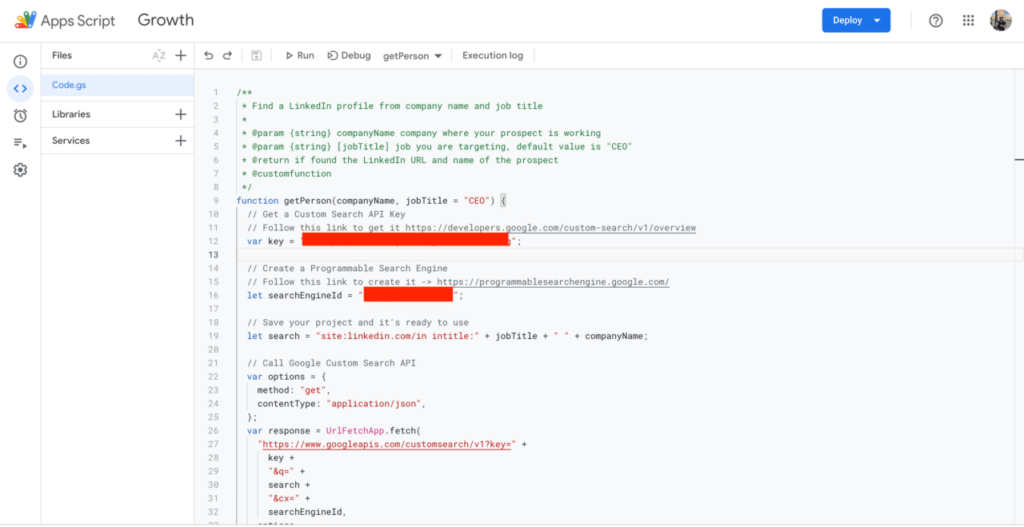Open the Execution log
Screen dimensions: 1024x527
pos(492,56)
